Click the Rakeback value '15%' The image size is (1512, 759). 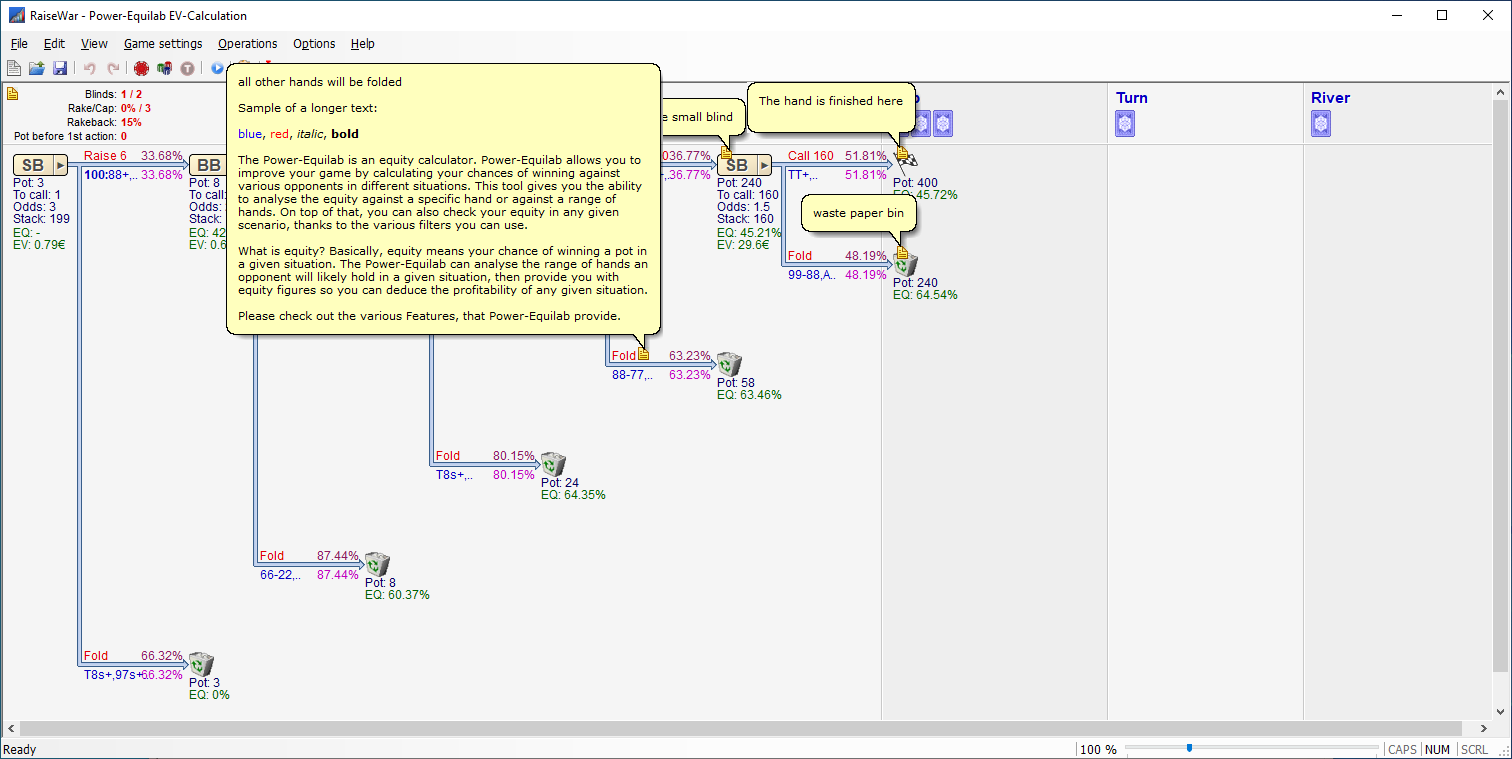pyautogui.click(x=131, y=122)
